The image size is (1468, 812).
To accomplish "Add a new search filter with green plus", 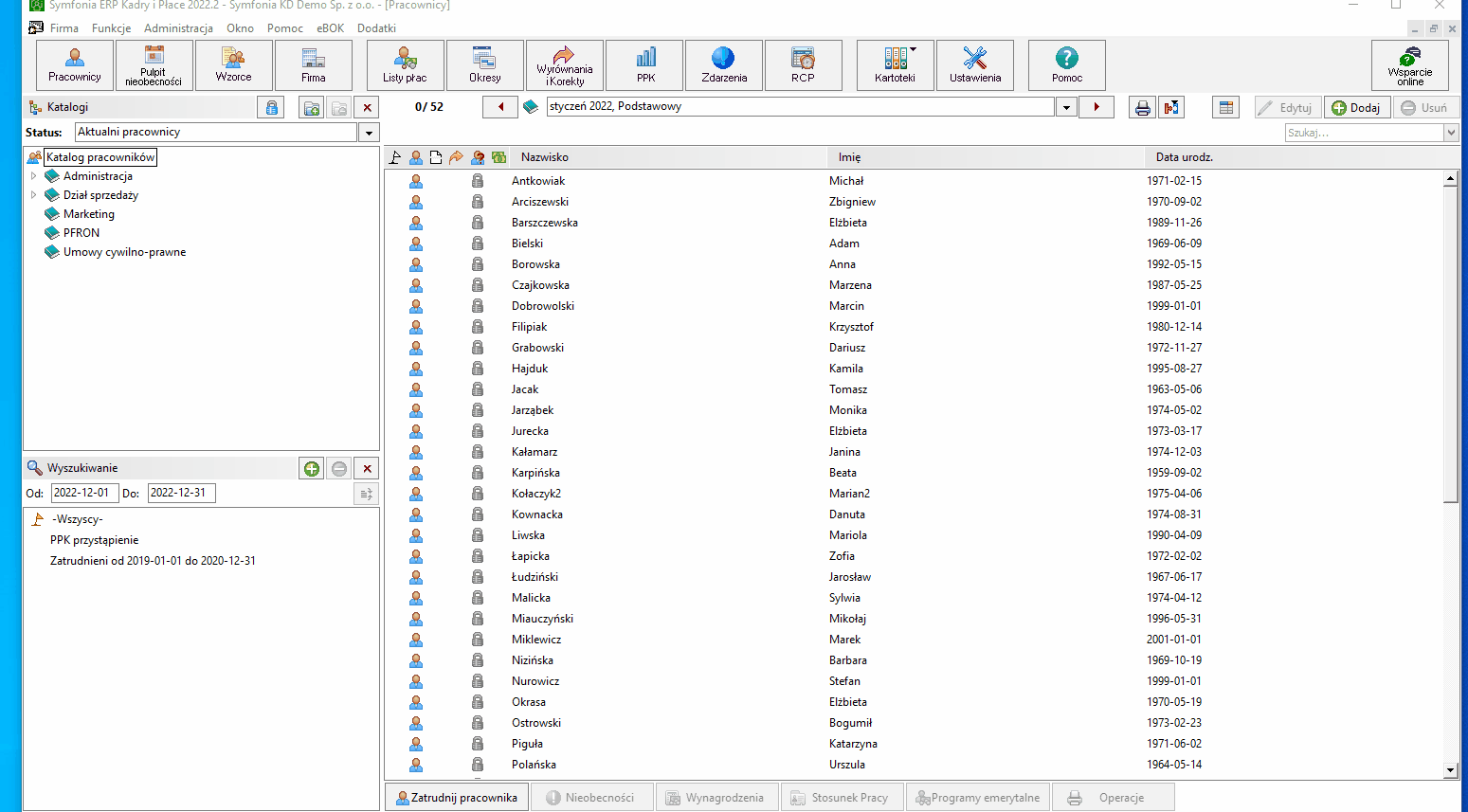I will tap(312, 468).
